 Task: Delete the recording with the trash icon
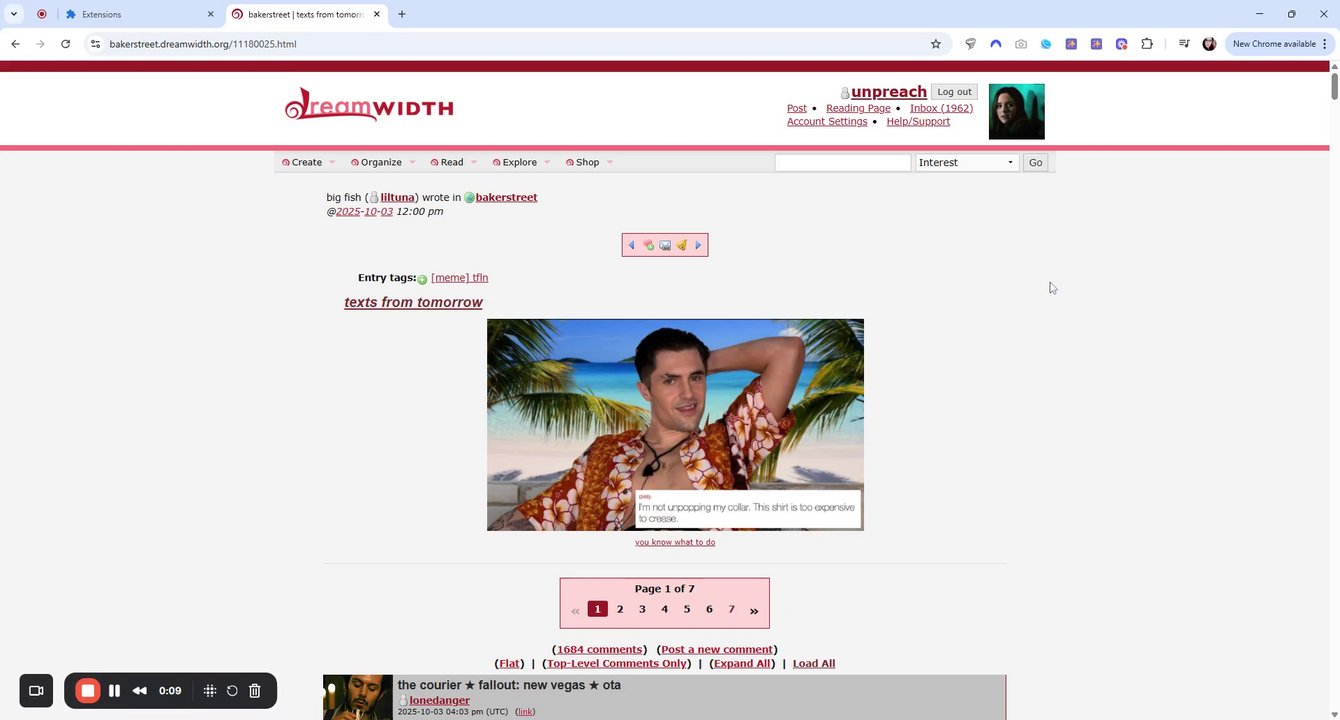[255, 690]
